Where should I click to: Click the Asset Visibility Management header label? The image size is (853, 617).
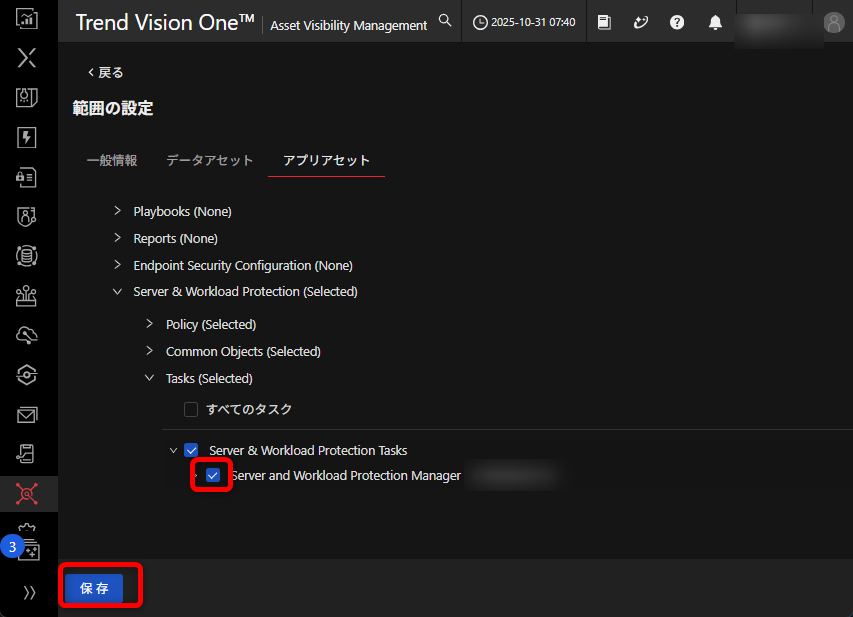coord(348,26)
